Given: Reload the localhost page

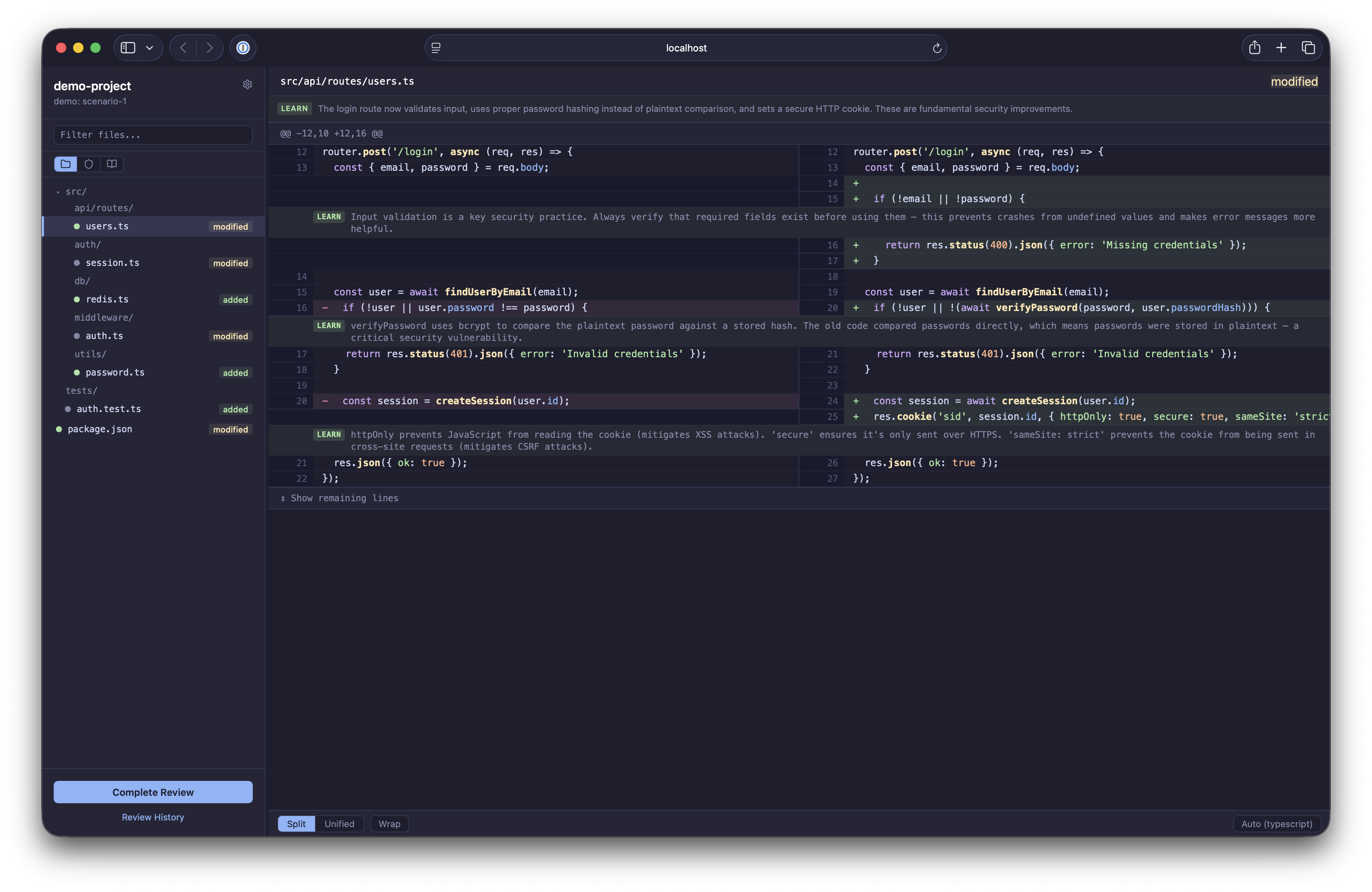Looking at the screenshot, I should pyautogui.click(x=937, y=48).
